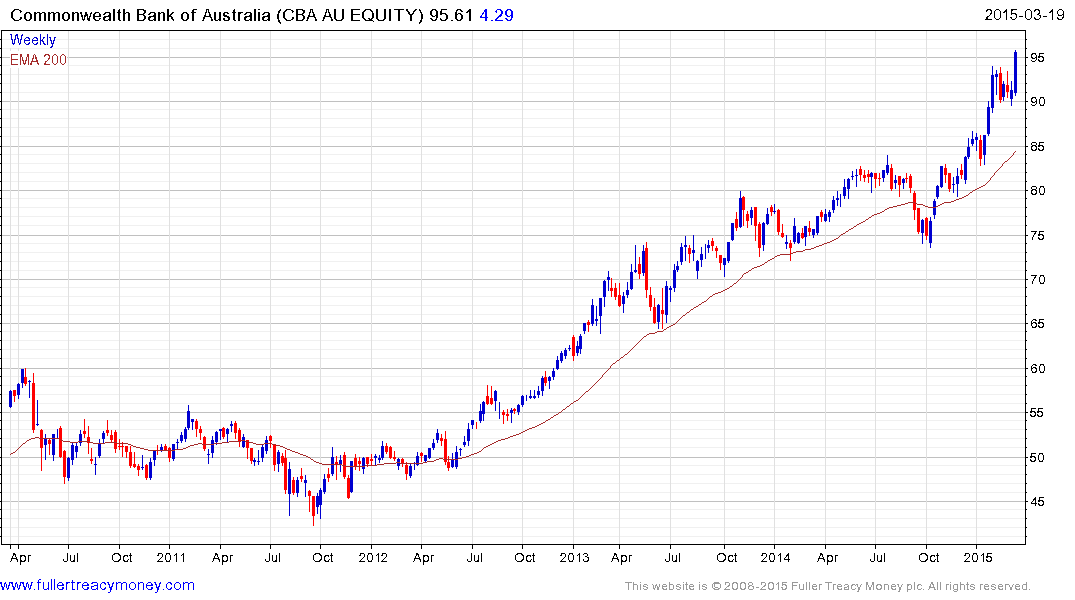Viewport: 1075px width, 600px height.
Task: Click the last price value 95.61
Action: [451, 15]
